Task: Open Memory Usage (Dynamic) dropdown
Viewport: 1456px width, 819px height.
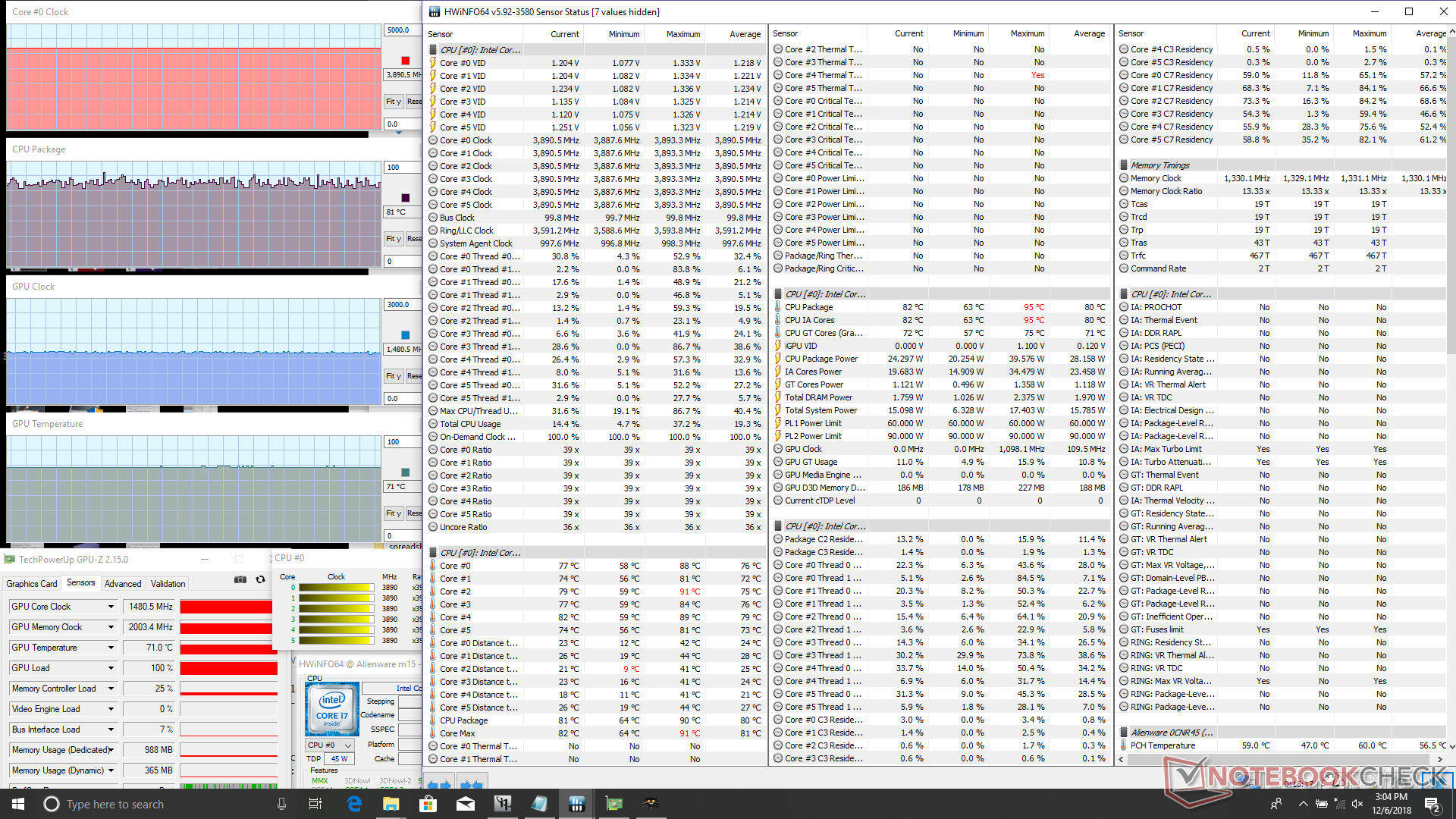Action: tap(111, 770)
